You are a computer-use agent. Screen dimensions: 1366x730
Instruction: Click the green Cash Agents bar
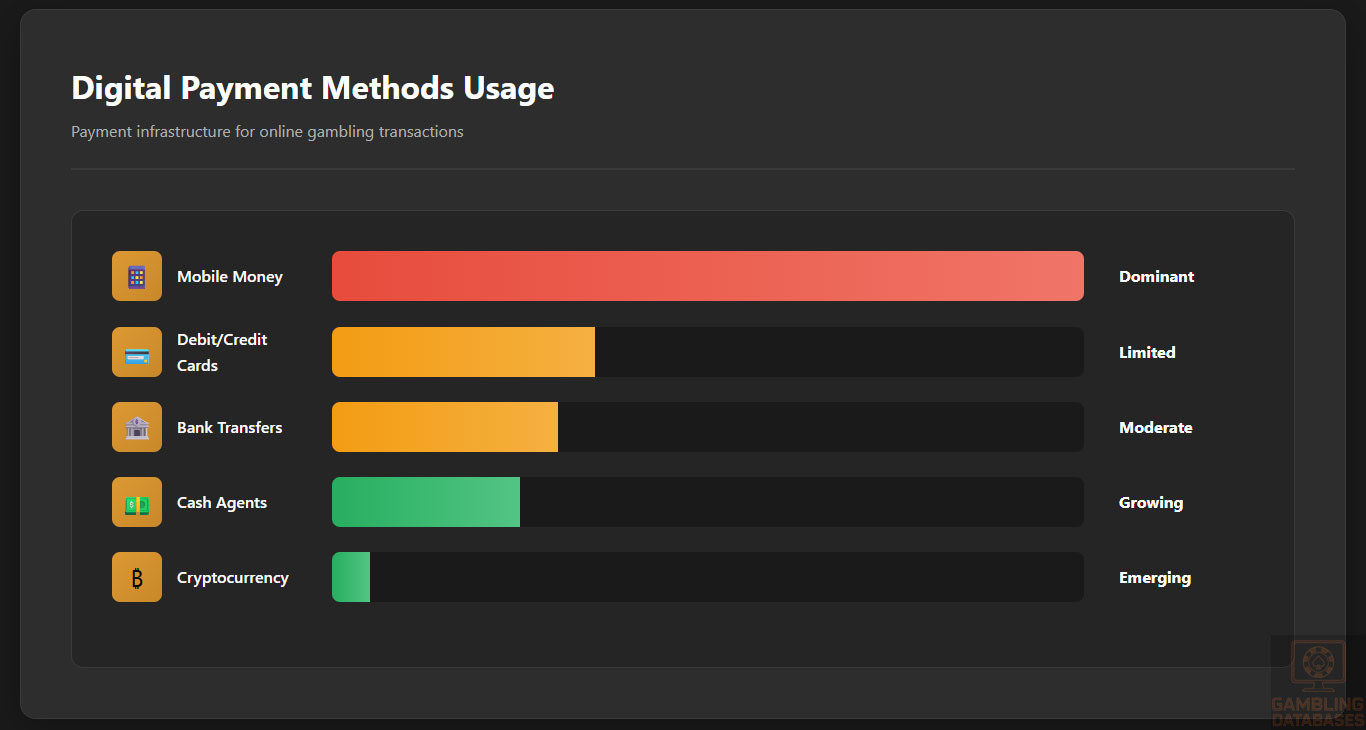click(425, 503)
